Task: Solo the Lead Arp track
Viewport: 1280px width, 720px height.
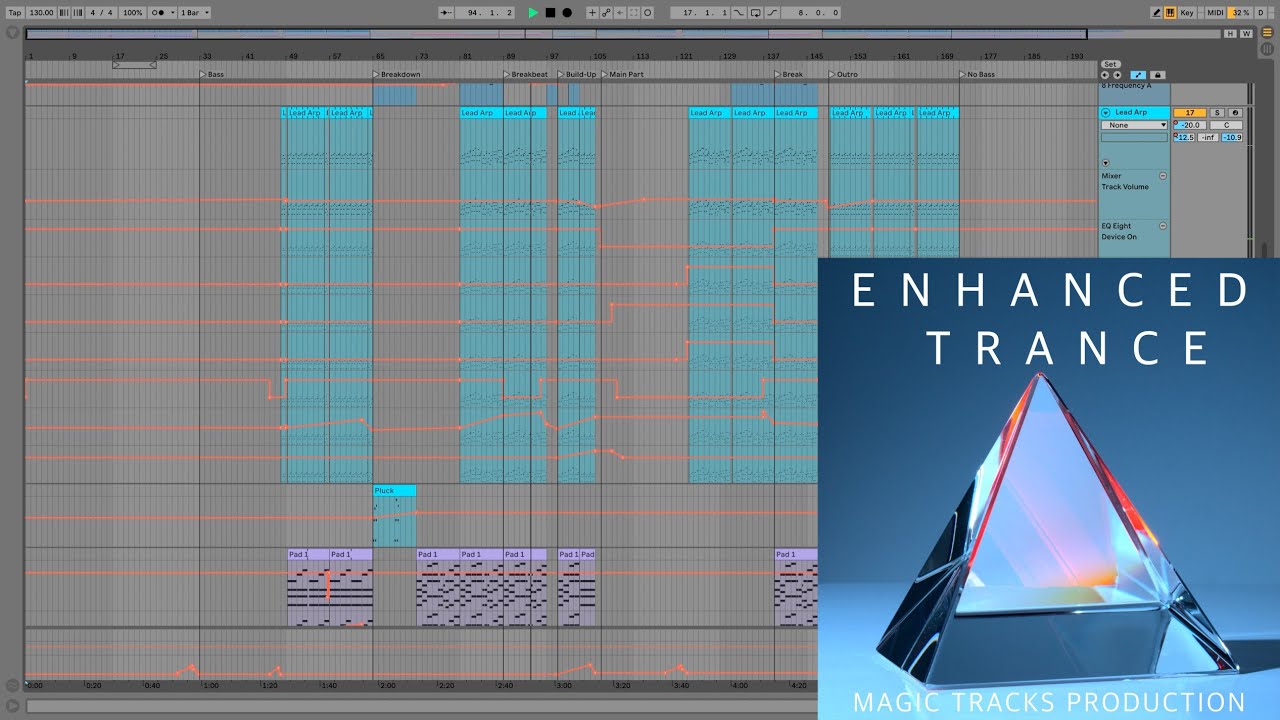Action: [x=1217, y=113]
